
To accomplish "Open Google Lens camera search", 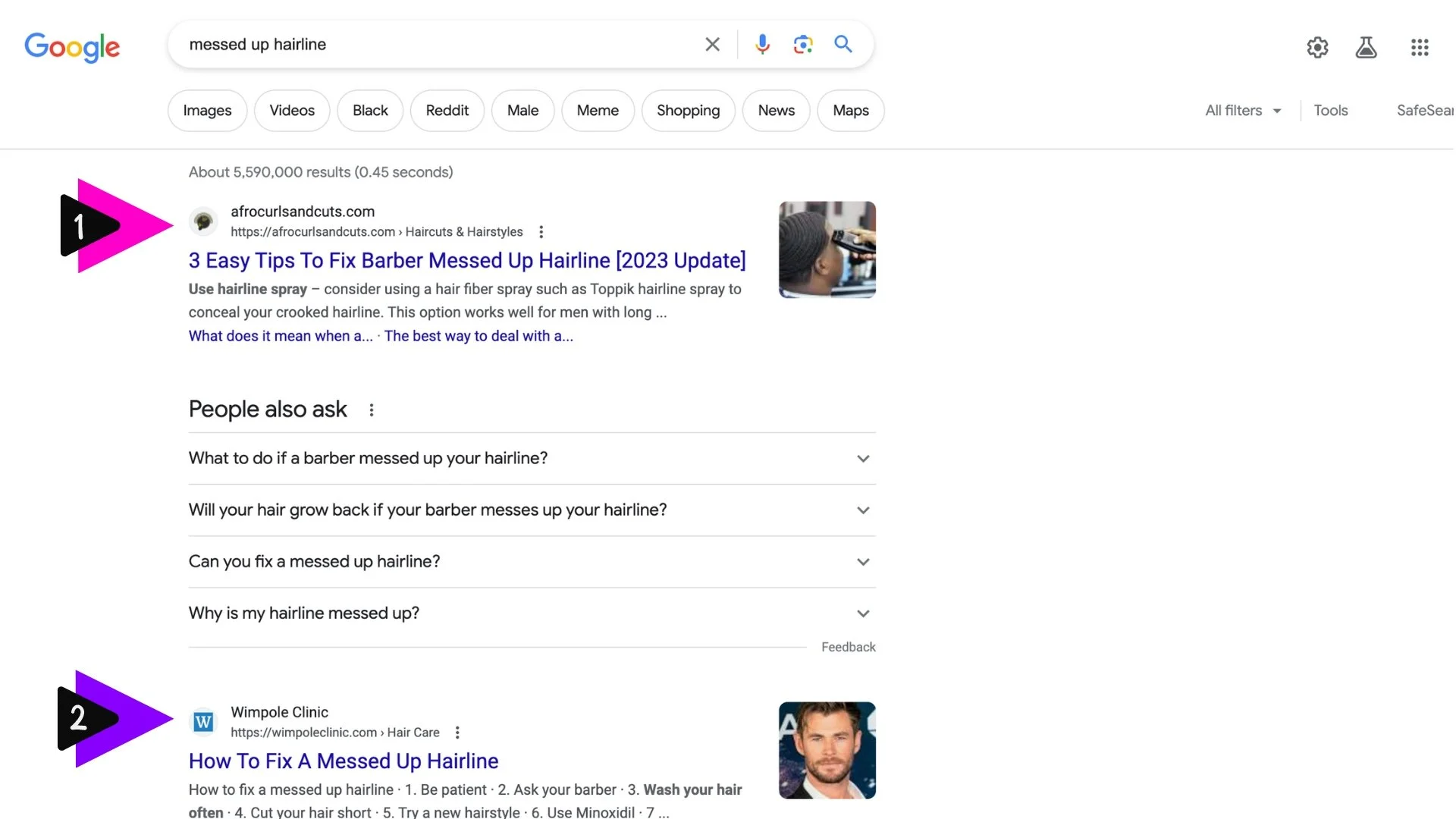I will (803, 45).
